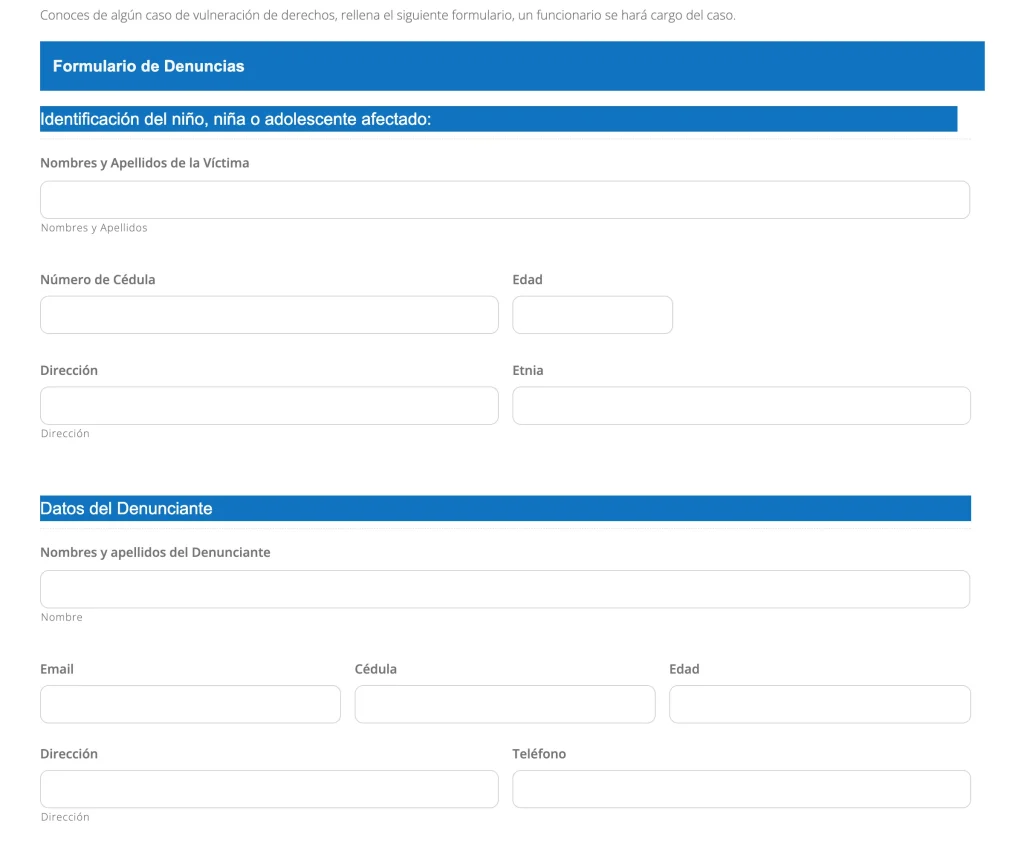Click the Datos del Denunciante section heading
Screen dimensions: 1024x853
pyautogui.click(x=126, y=509)
